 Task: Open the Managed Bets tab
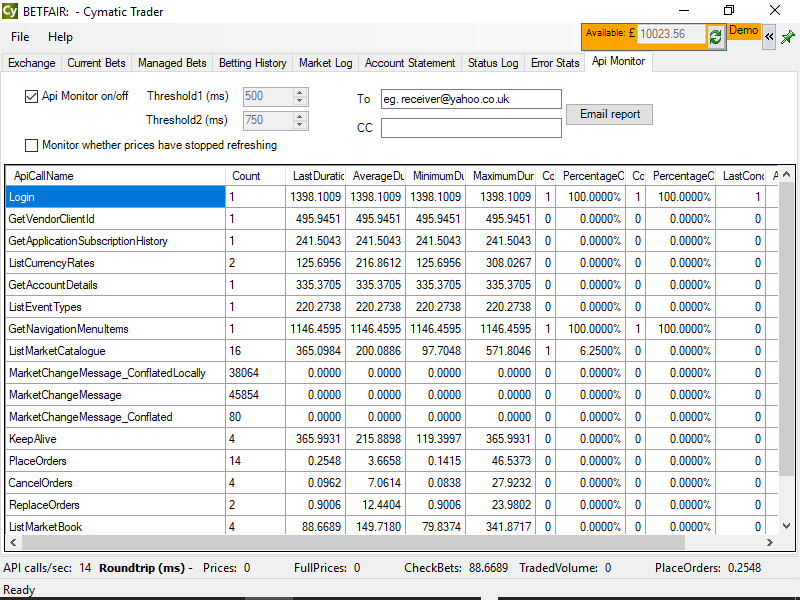[172, 63]
